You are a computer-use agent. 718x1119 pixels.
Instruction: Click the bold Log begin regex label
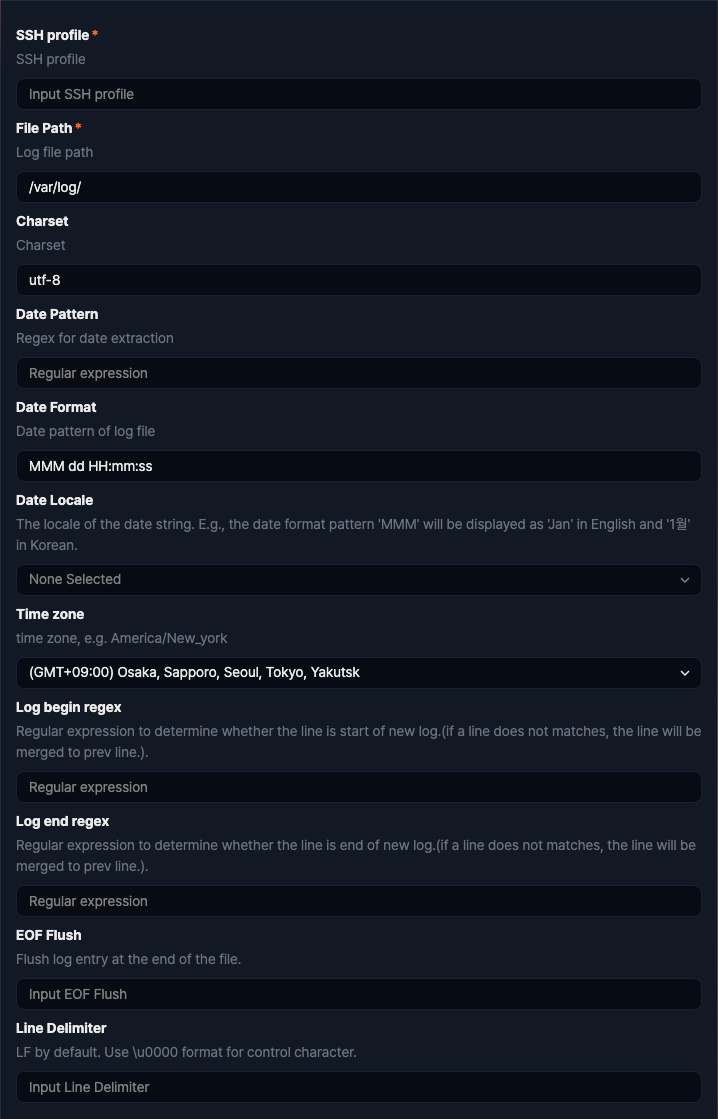69,707
